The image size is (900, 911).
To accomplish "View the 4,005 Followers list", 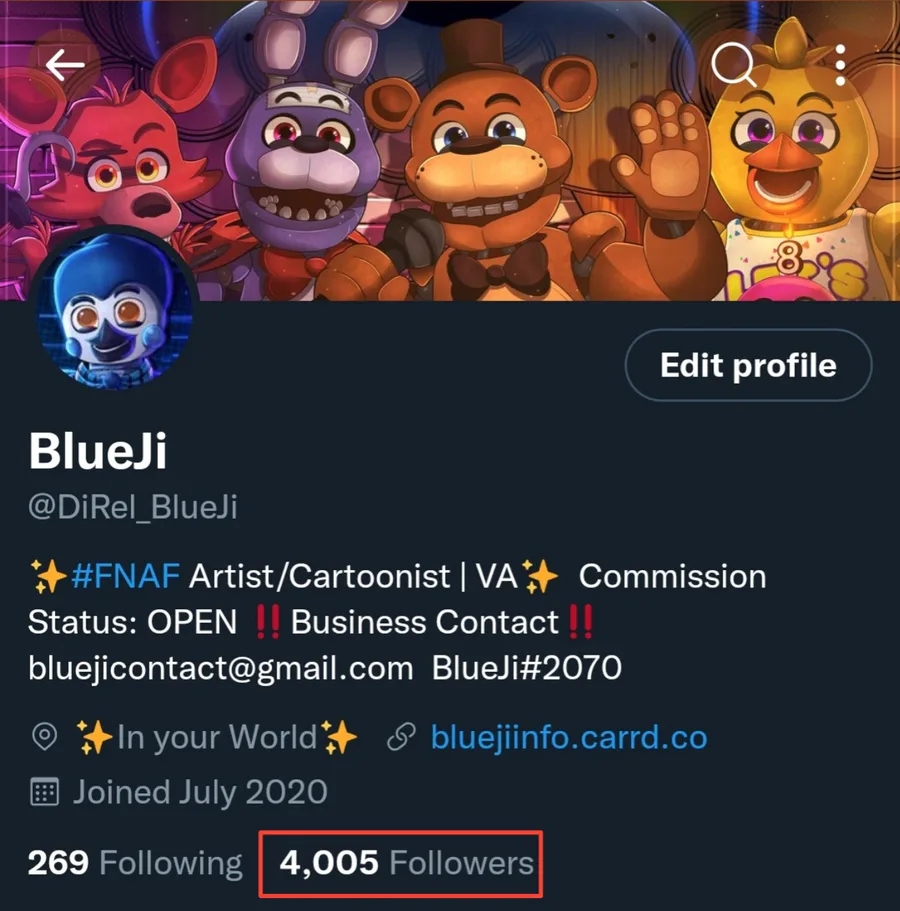I will [406, 863].
